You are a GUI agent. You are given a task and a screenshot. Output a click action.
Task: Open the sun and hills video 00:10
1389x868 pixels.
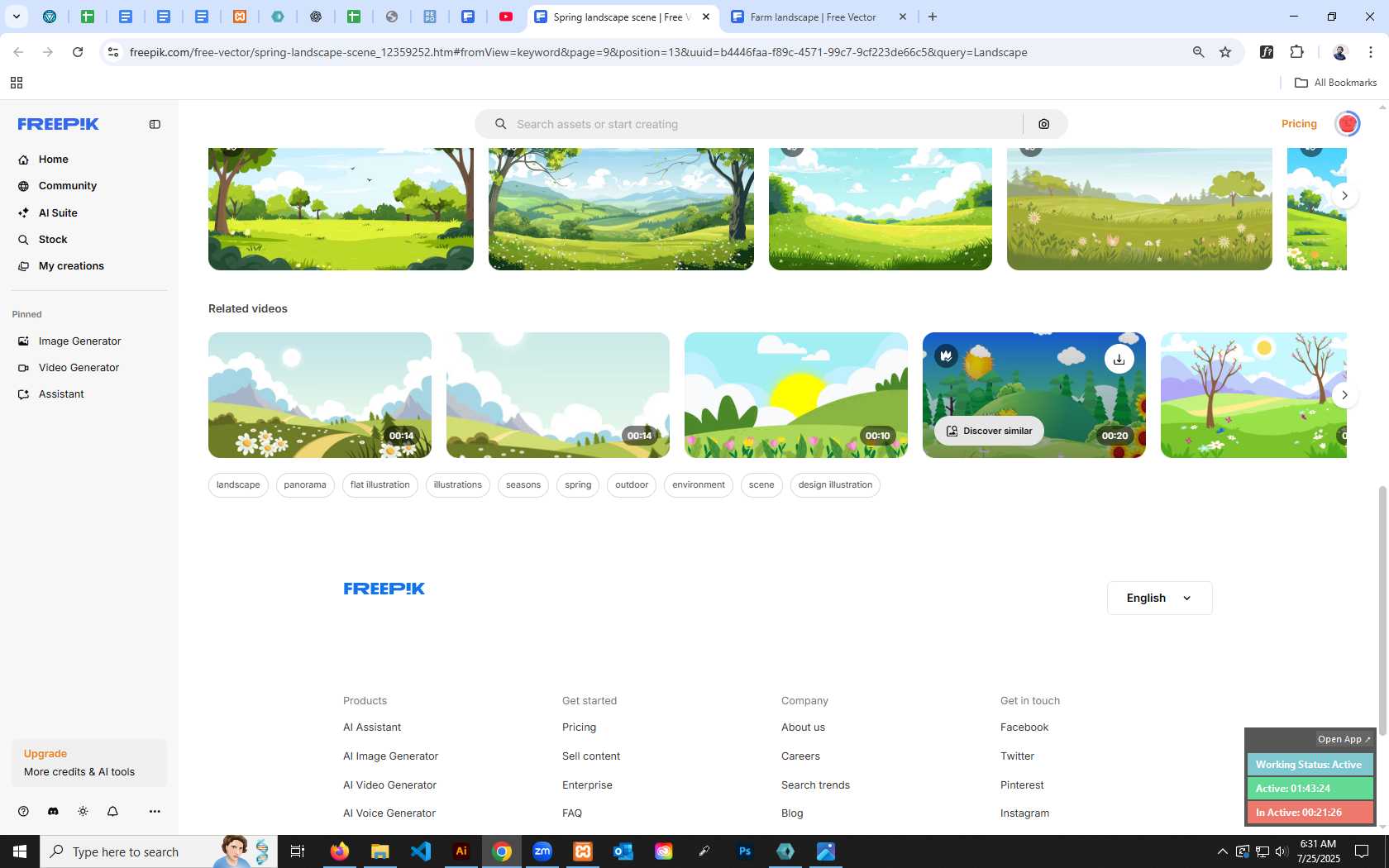796,395
